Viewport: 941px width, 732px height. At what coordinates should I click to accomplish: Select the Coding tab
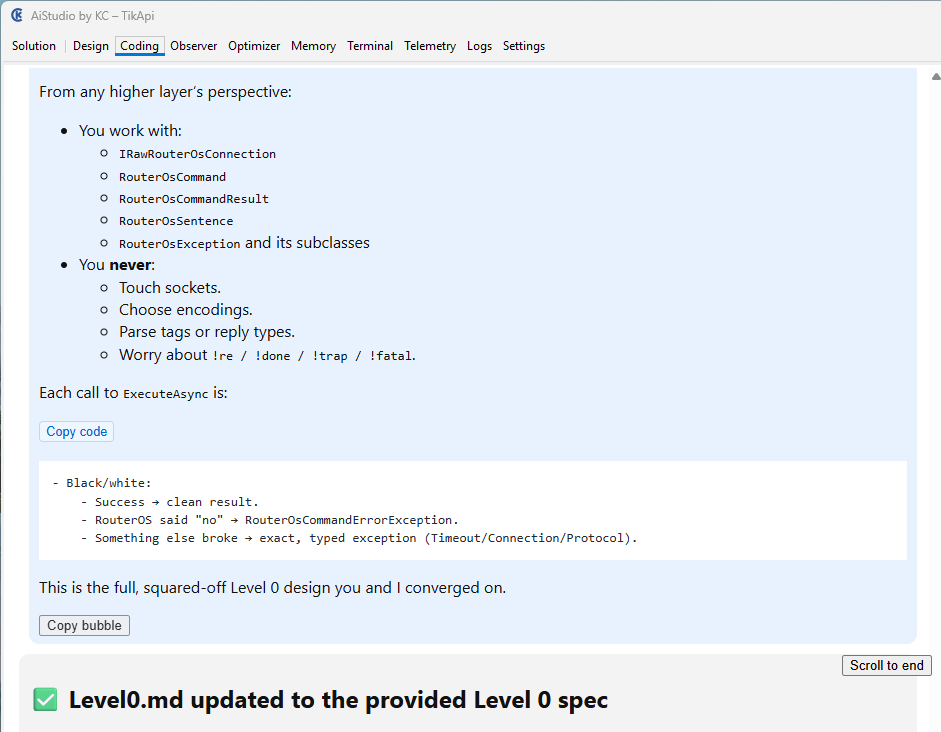pos(138,46)
